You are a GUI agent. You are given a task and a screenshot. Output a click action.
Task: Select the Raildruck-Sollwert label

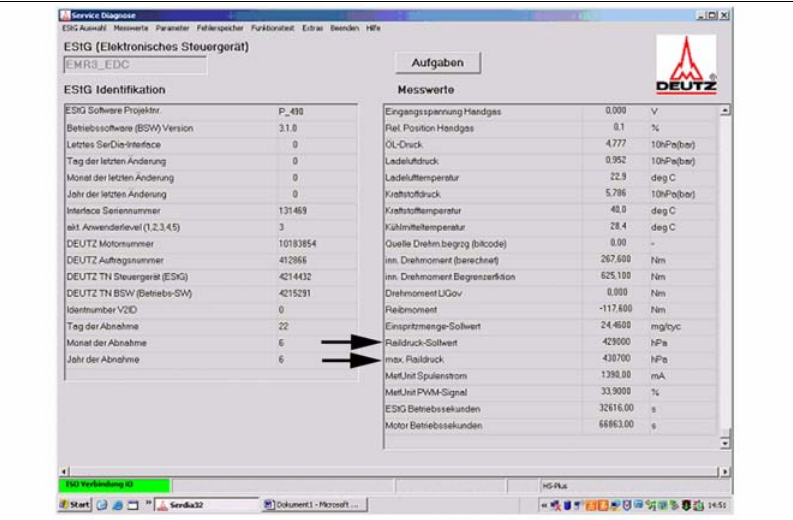coord(421,343)
